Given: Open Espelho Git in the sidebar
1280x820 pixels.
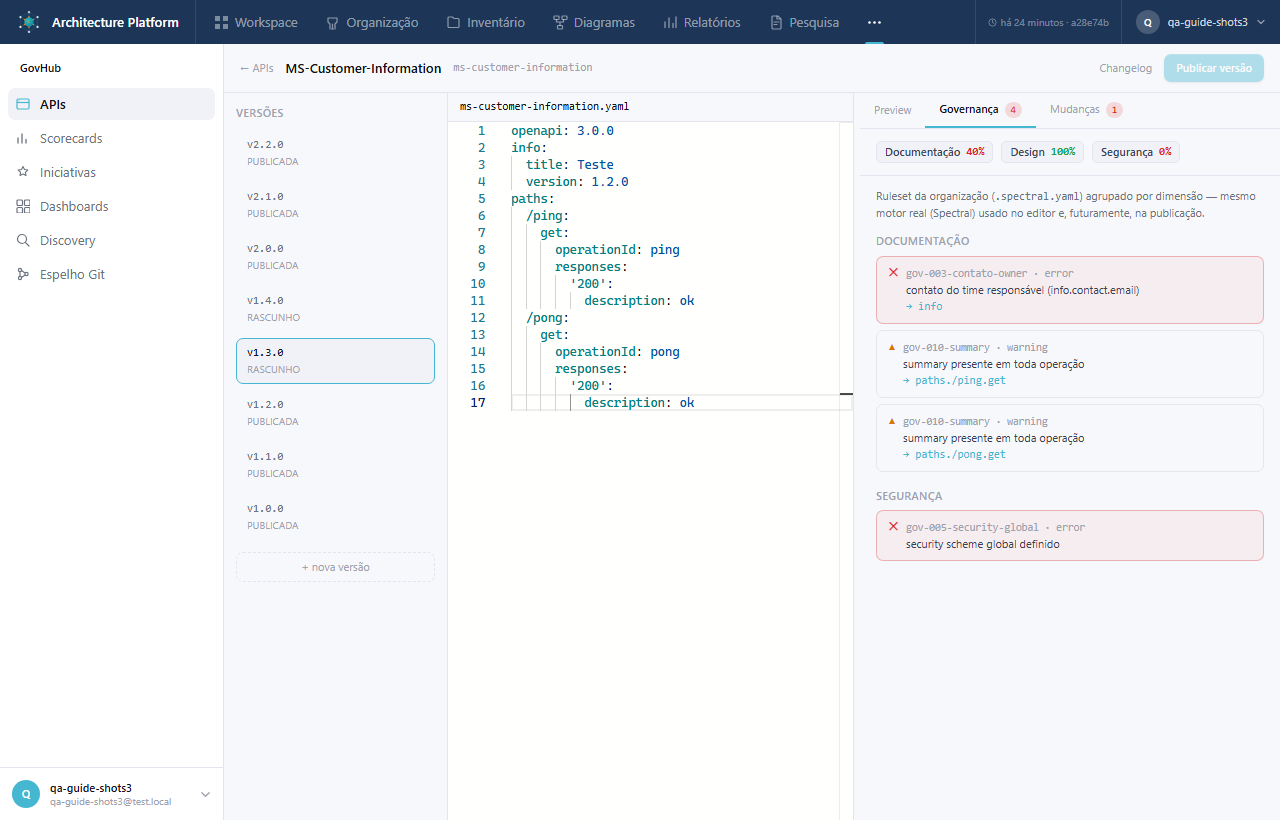Looking at the screenshot, I should (111, 274).
